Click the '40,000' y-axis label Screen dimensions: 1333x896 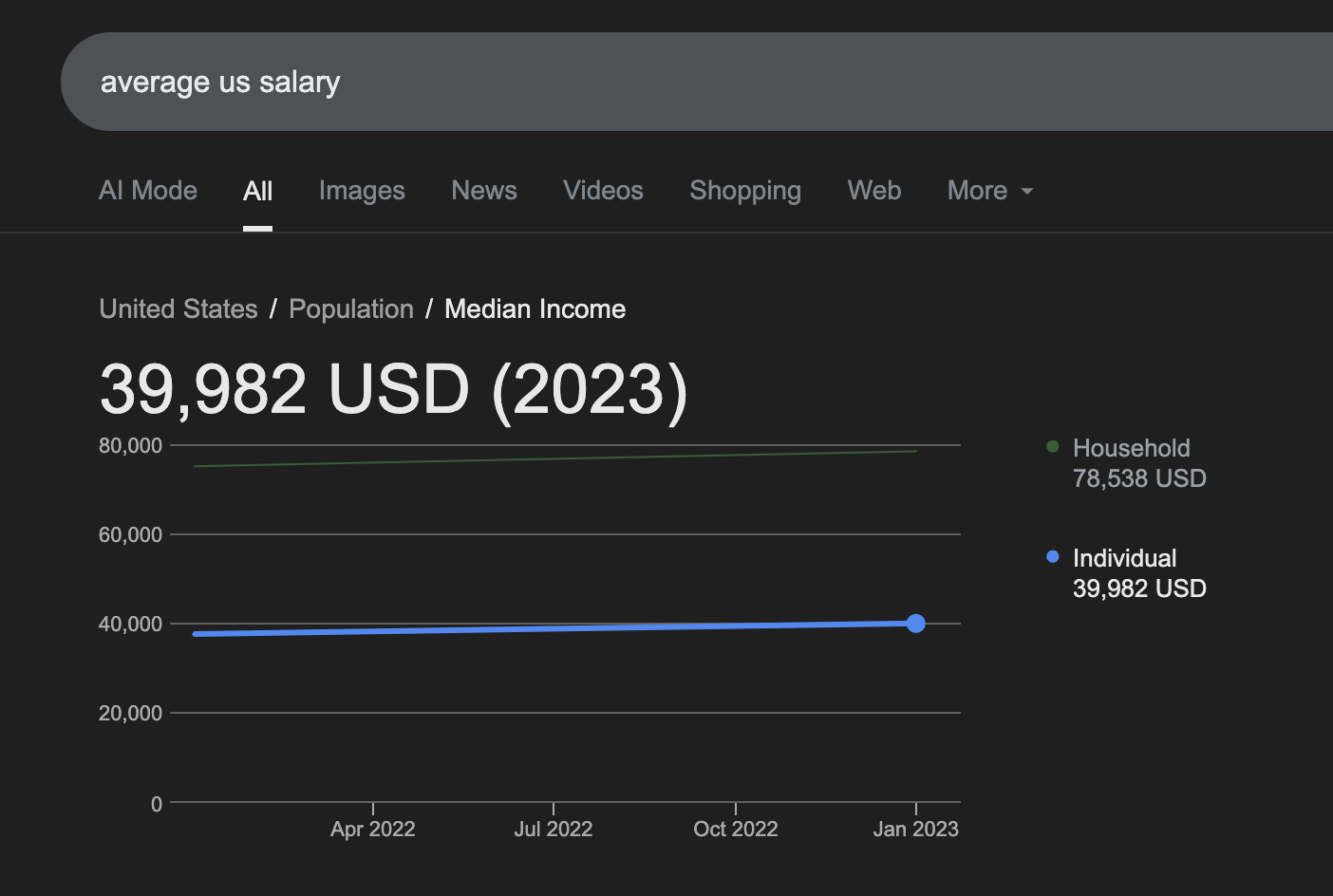click(x=130, y=625)
